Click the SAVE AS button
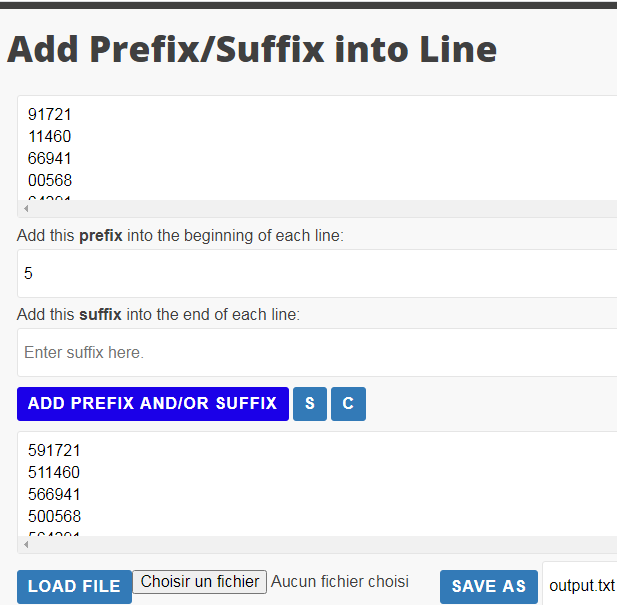The width and height of the screenshot is (617, 605). 488,587
